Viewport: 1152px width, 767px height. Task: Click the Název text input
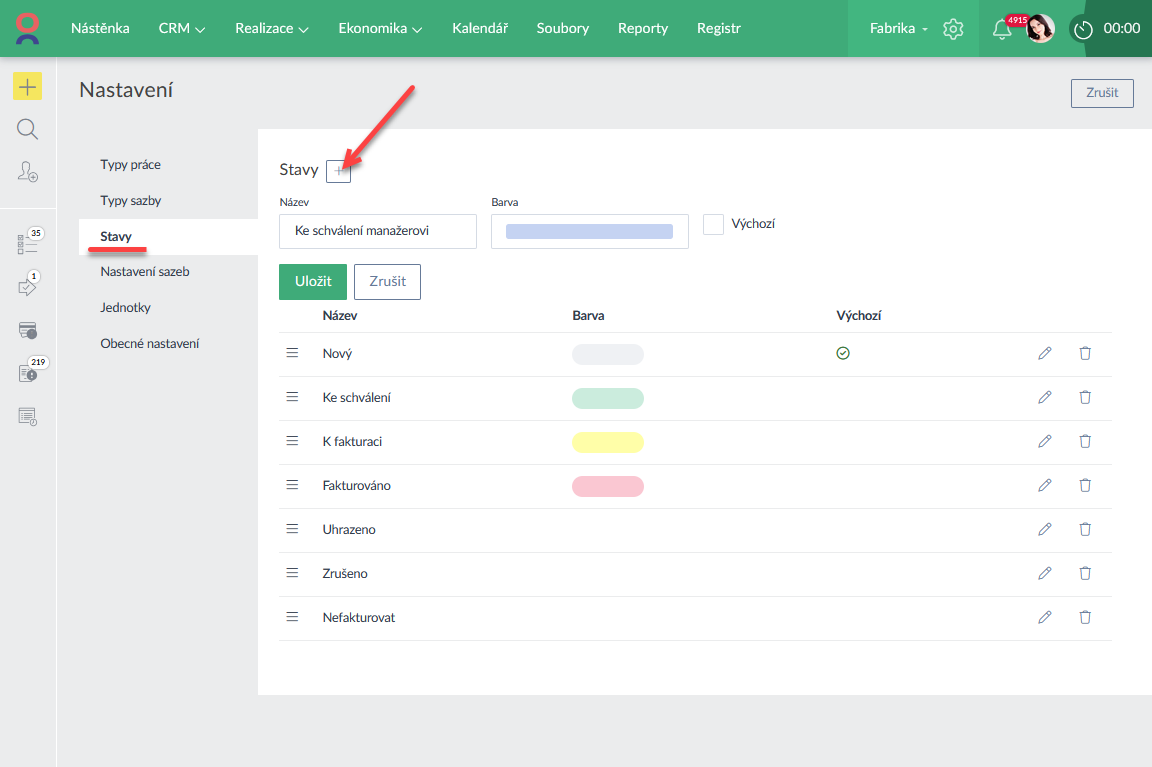click(x=378, y=231)
